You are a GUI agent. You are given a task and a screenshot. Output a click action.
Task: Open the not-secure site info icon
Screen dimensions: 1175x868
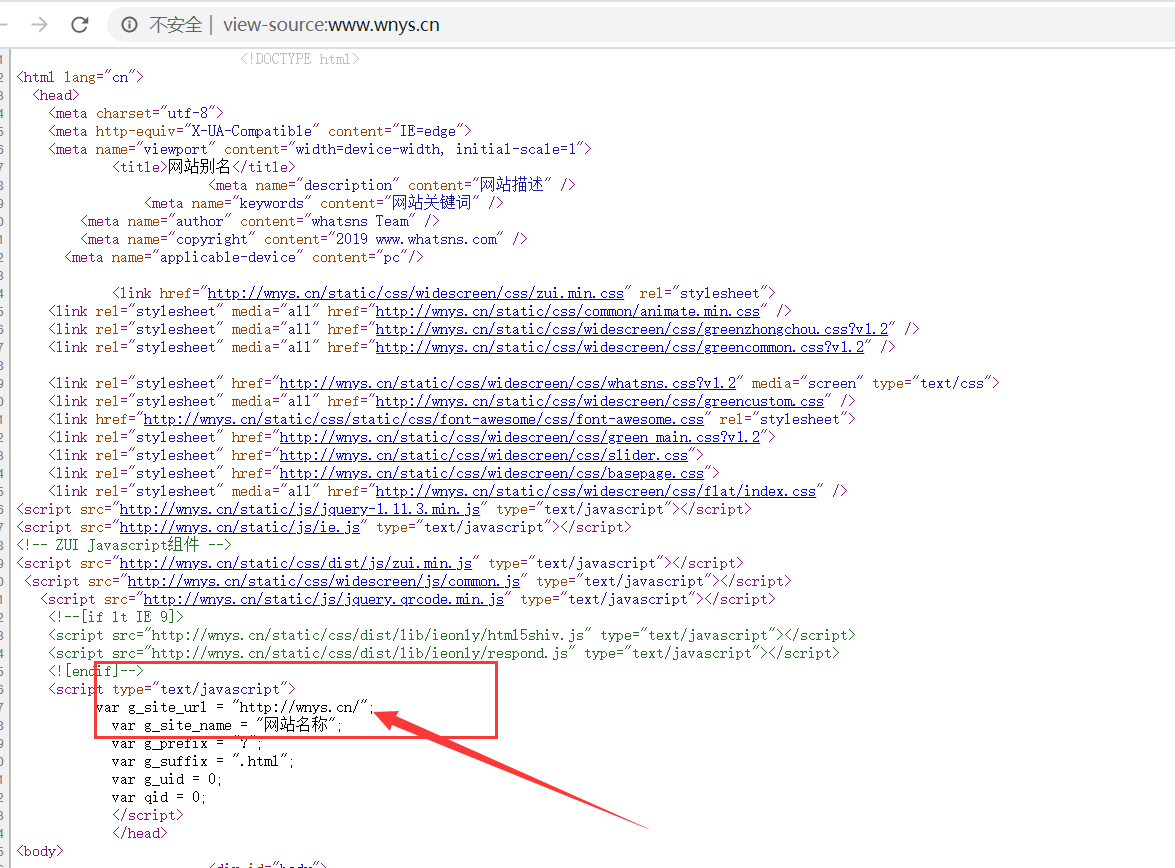point(130,25)
